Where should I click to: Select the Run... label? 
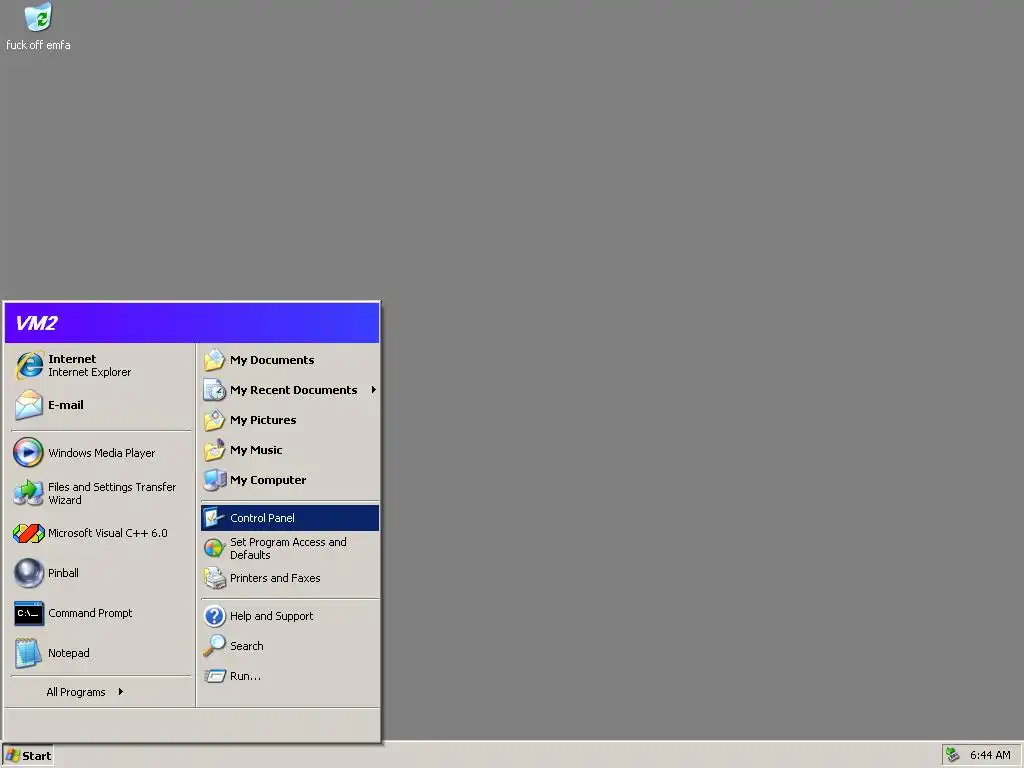click(246, 676)
